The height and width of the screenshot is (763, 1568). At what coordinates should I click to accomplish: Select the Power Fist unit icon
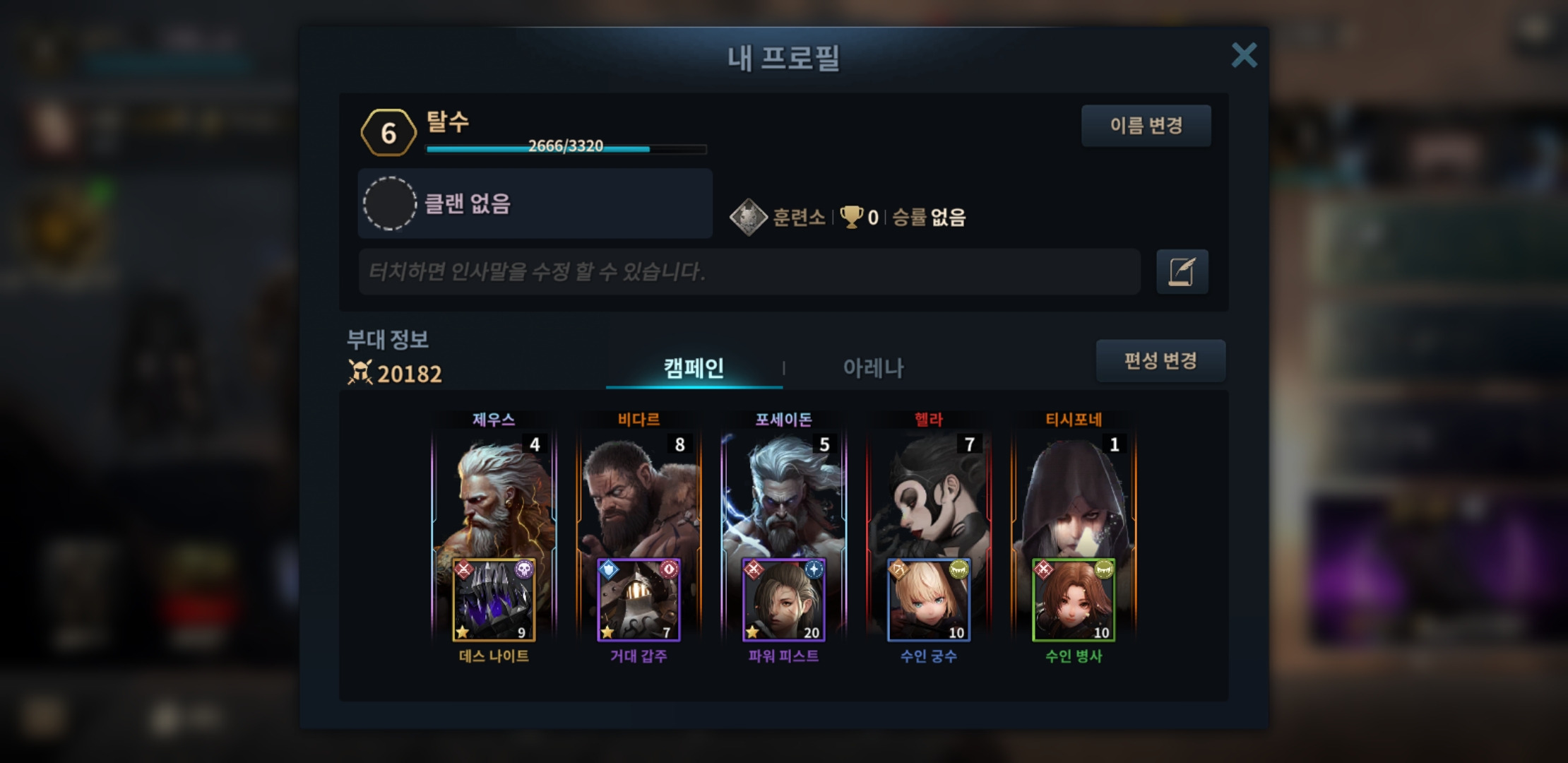[x=783, y=600]
